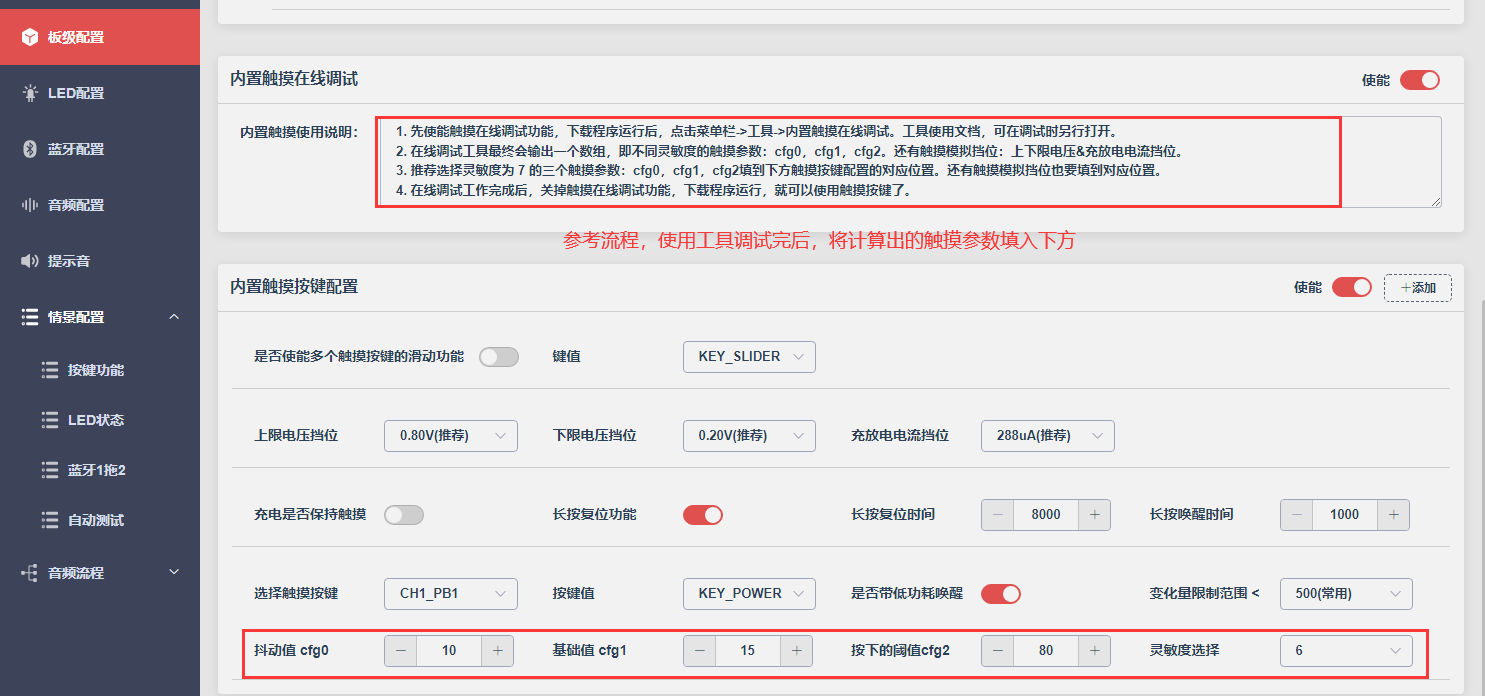
Task: Increase 长按复位时间 with plus button
Action: (x=1095, y=515)
